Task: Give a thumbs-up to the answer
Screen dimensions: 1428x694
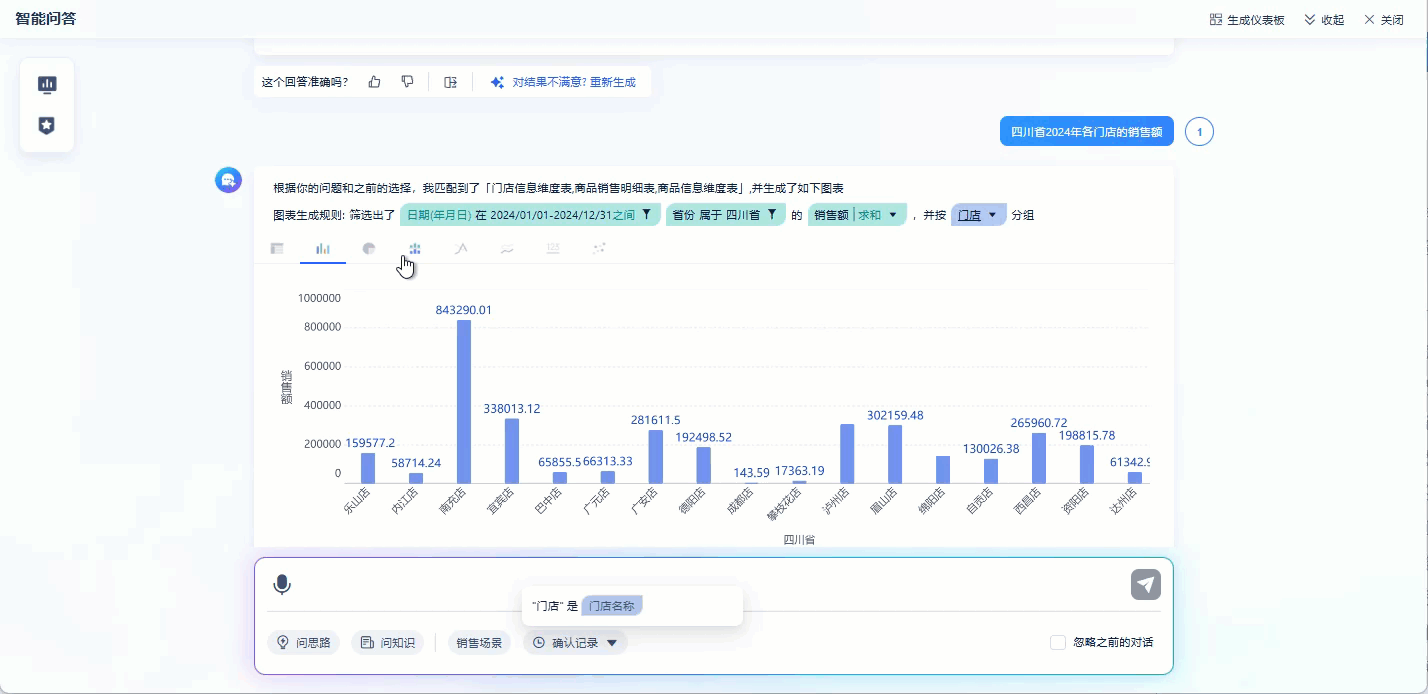Action: [374, 82]
